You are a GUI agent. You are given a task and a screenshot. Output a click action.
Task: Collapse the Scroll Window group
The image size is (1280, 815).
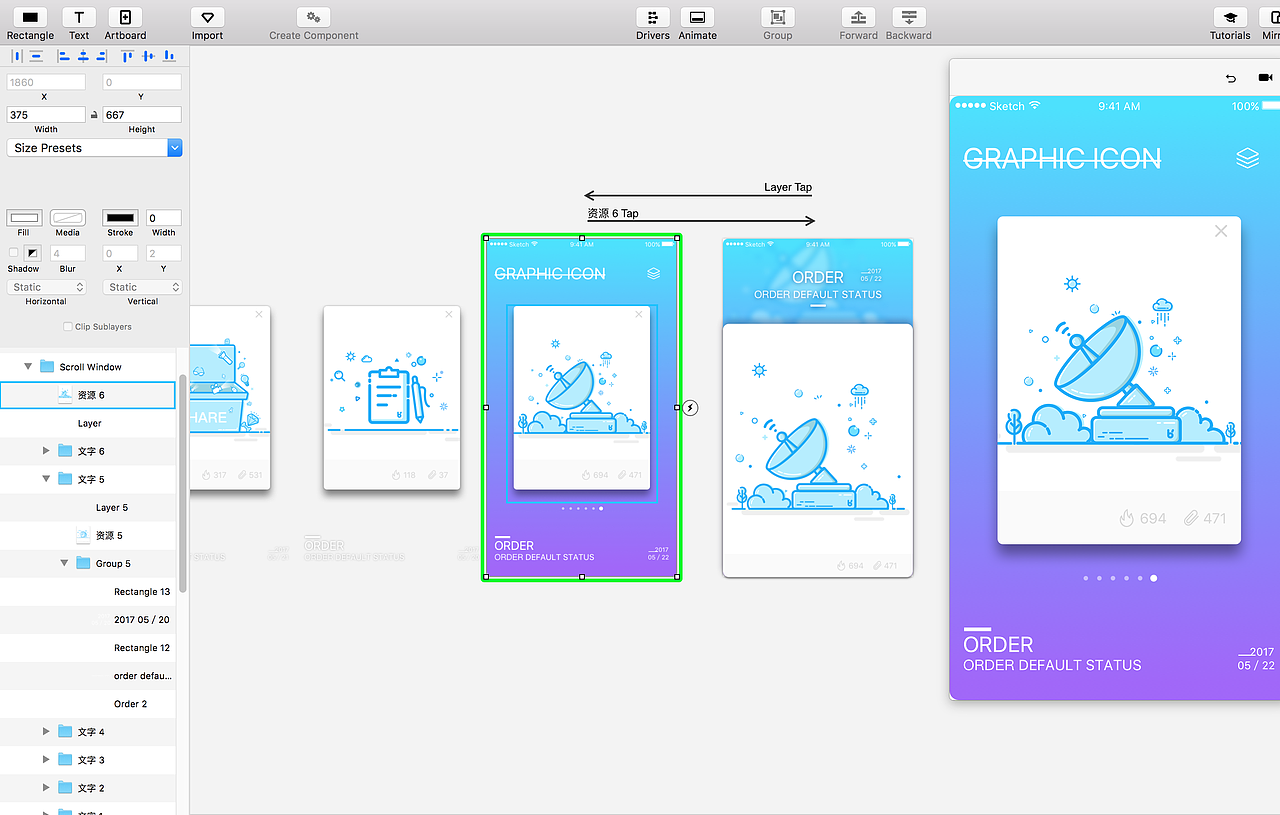pyautogui.click(x=28, y=367)
